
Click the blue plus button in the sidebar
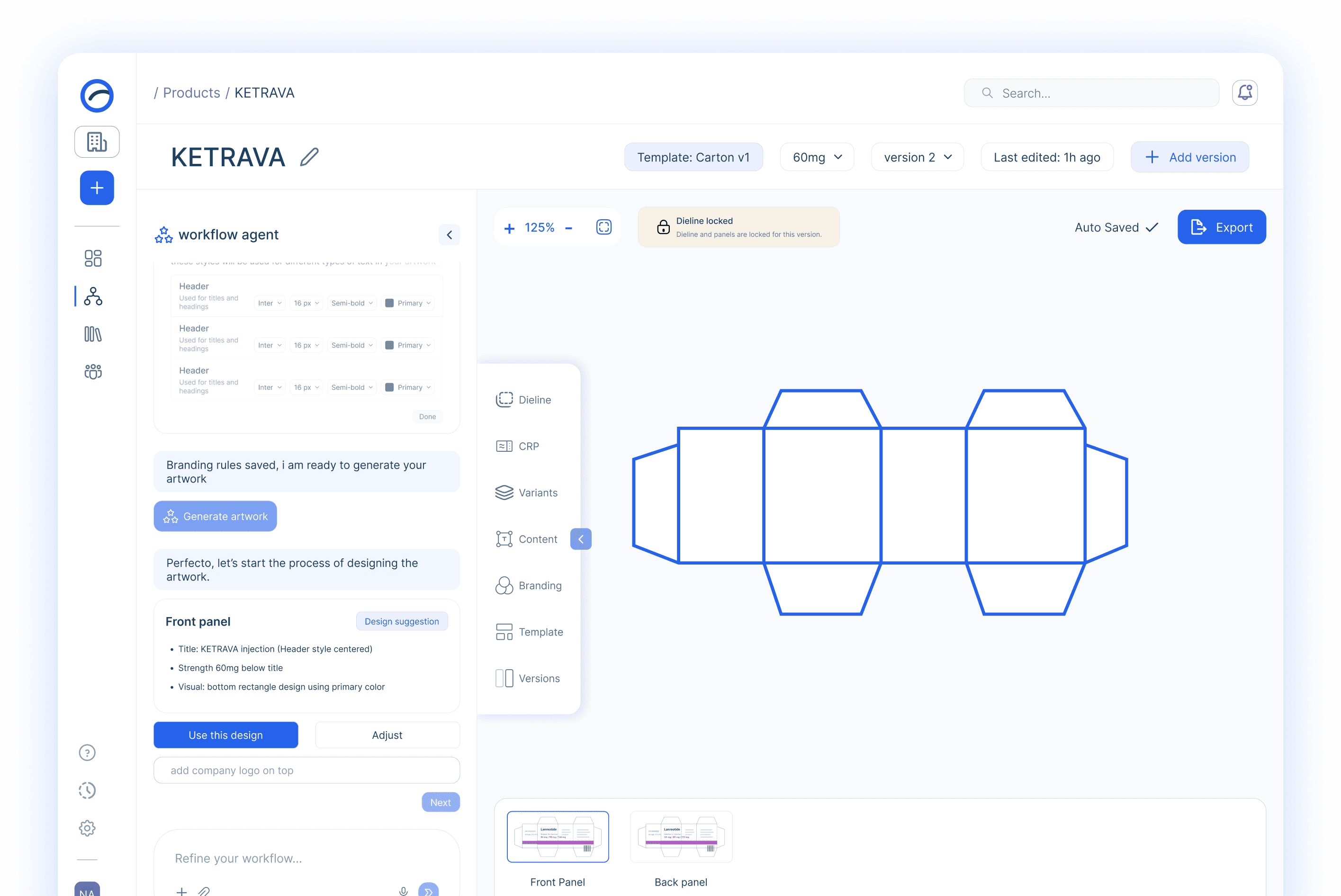[97, 188]
